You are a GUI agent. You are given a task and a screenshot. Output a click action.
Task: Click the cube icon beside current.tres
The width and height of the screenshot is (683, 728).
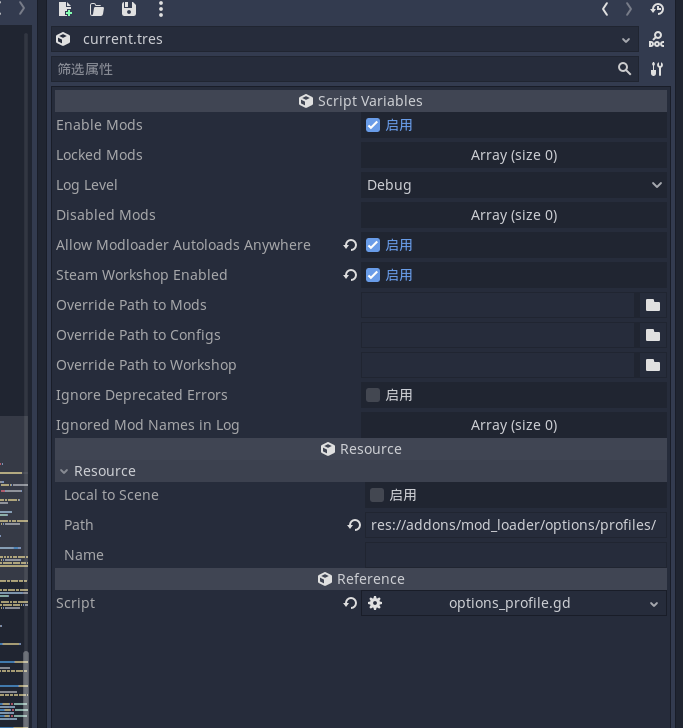point(63,39)
